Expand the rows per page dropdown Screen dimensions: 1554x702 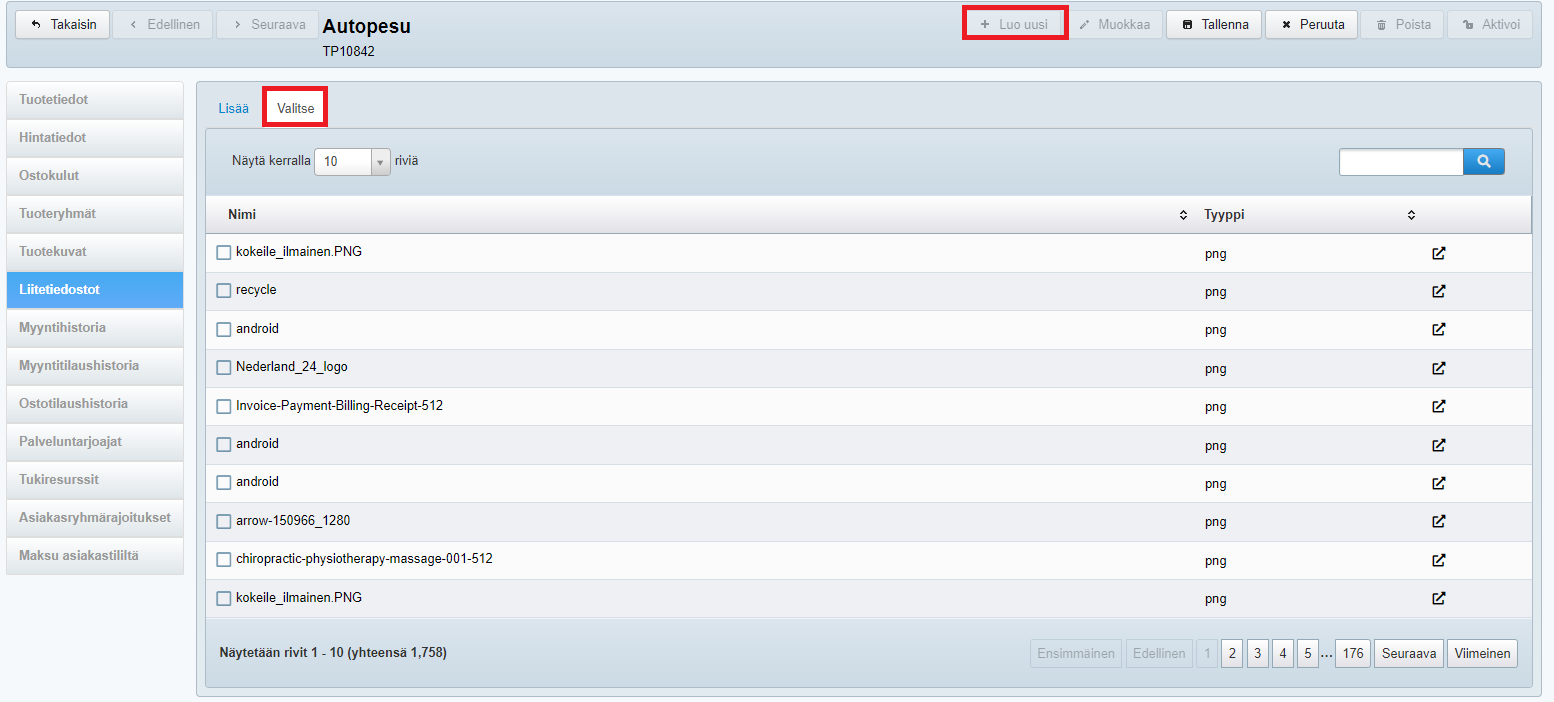coord(352,161)
